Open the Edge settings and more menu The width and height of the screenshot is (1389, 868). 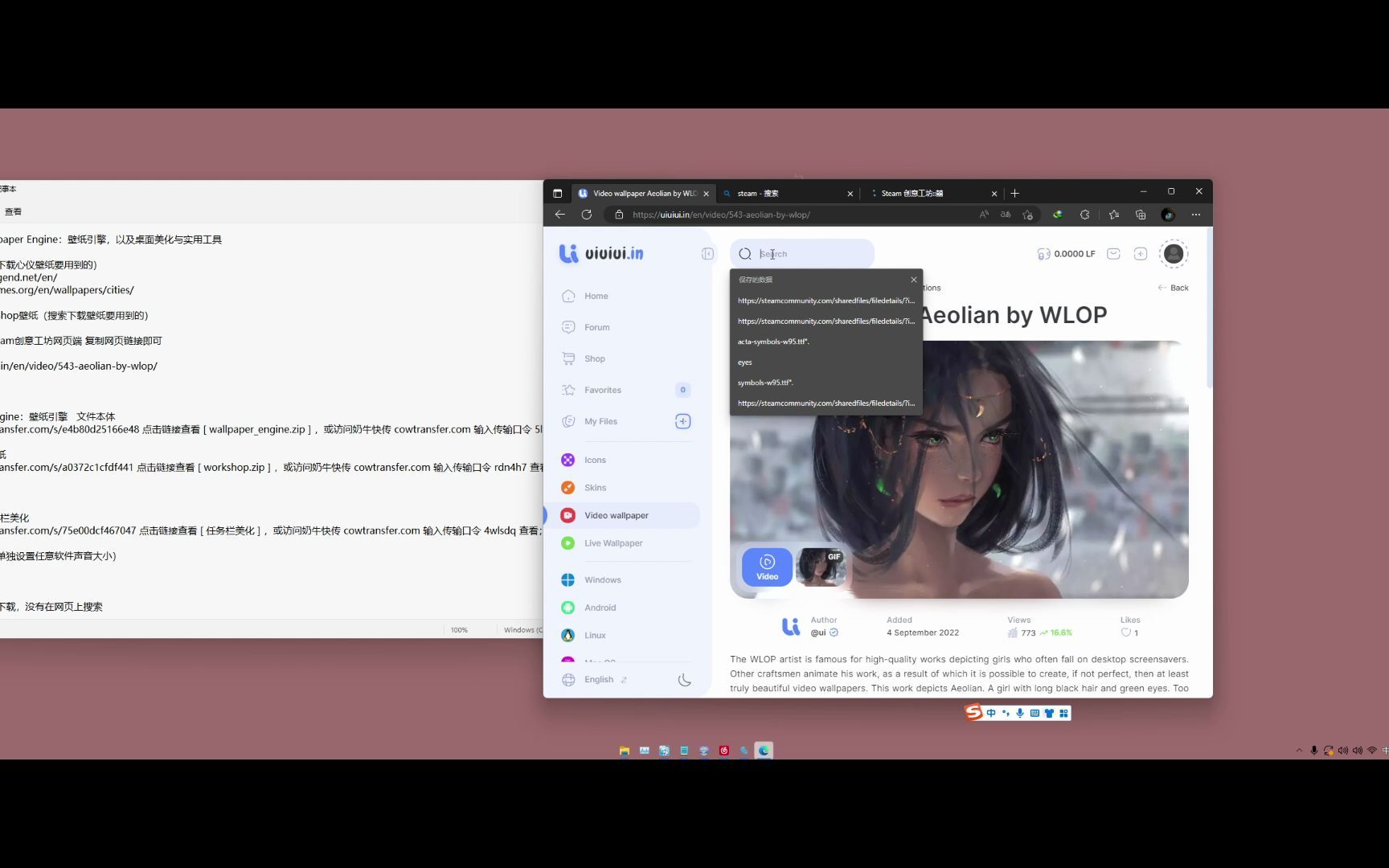[1196, 215]
